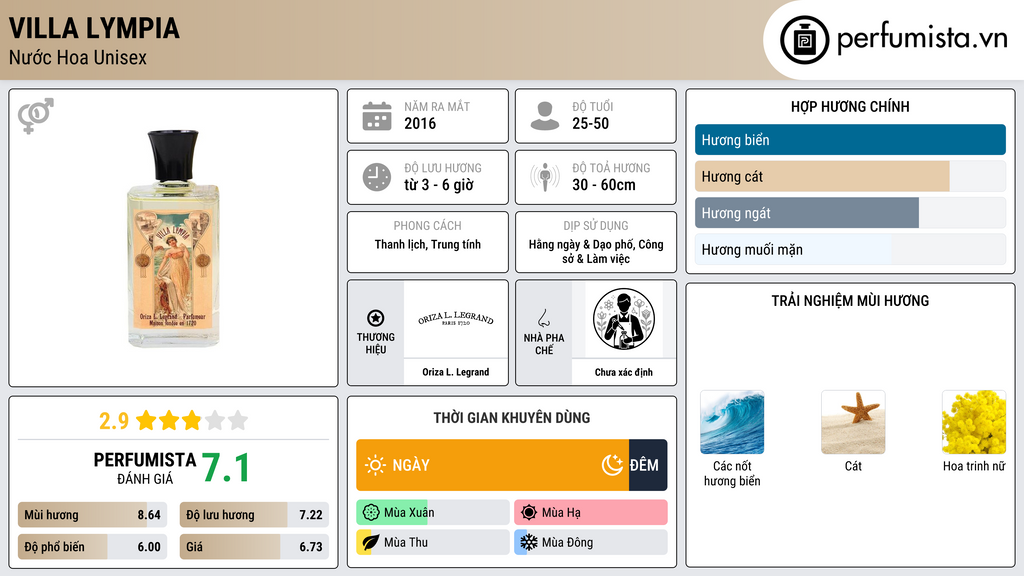Click the nose icon above Nhà Pha Chế
1024x576 pixels.
click(543, 318)
